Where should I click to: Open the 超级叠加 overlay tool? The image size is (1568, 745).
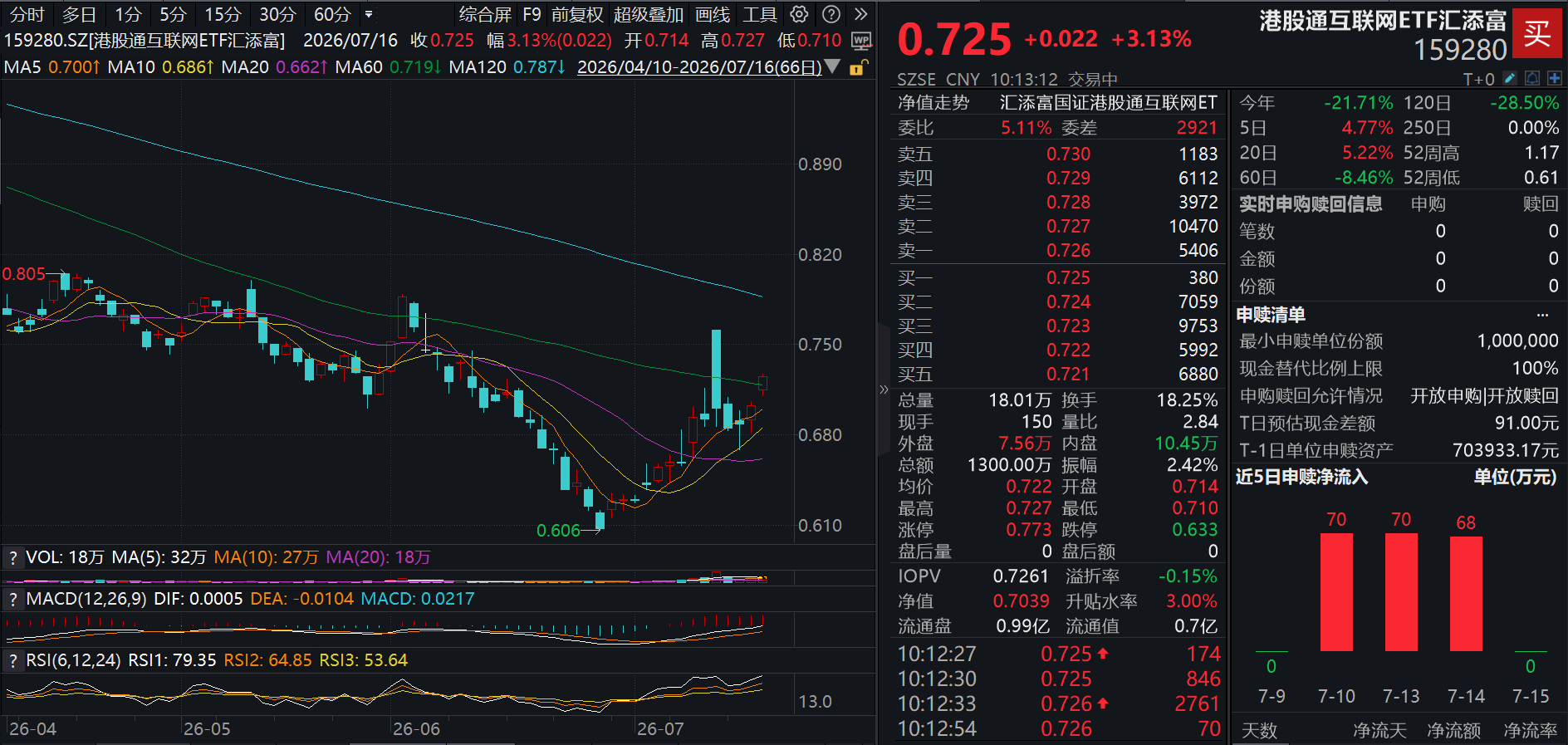click(x=649, y=14)
